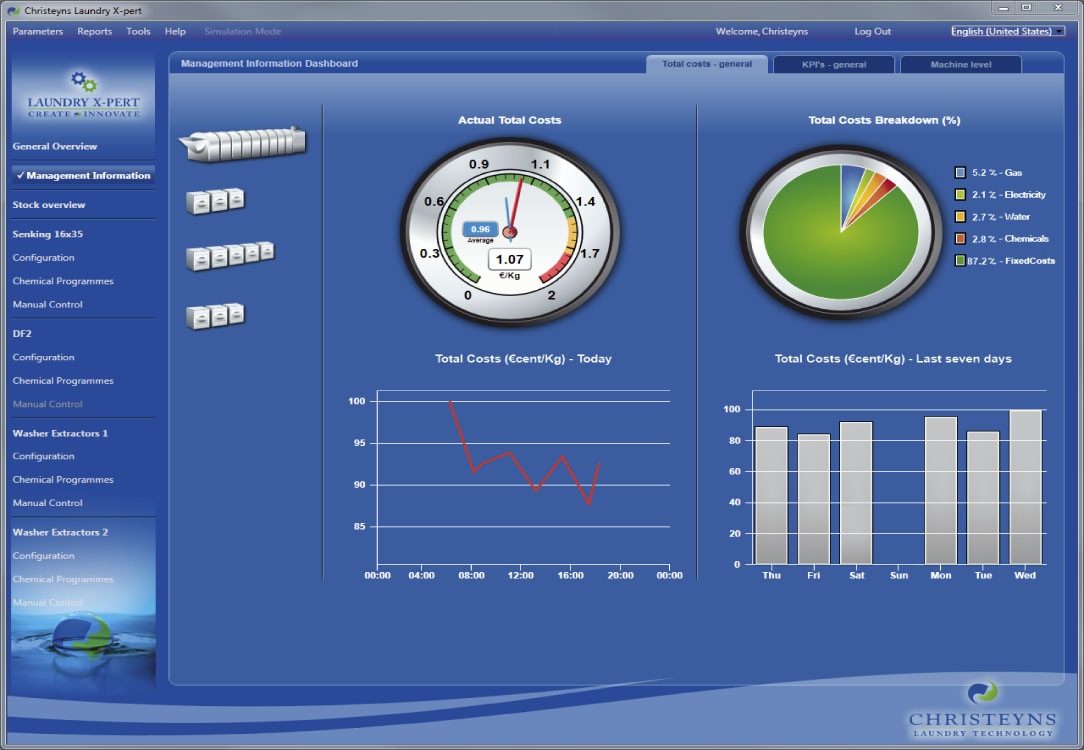Image resolution: width=1084 pixels, height=750 pixels.
Task: Click the blue Gas legend swatch
Action: (x=960, y=172)
